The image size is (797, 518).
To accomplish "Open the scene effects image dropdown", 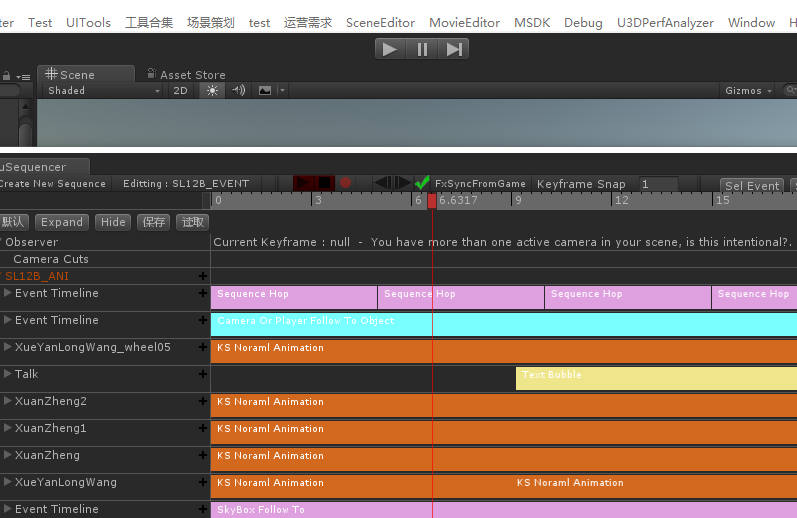I will 270,90.
